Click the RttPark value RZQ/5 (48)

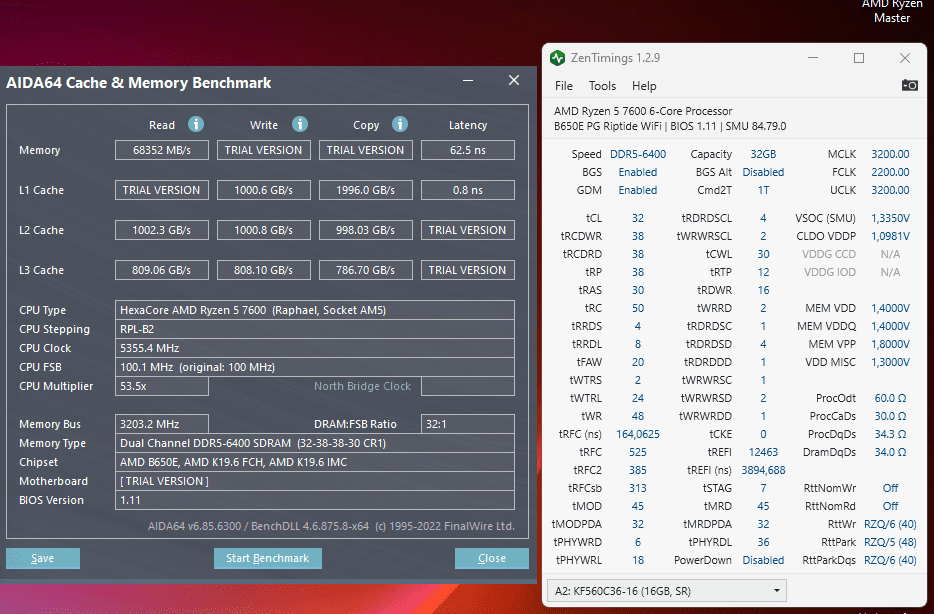[x=890, y=542]
